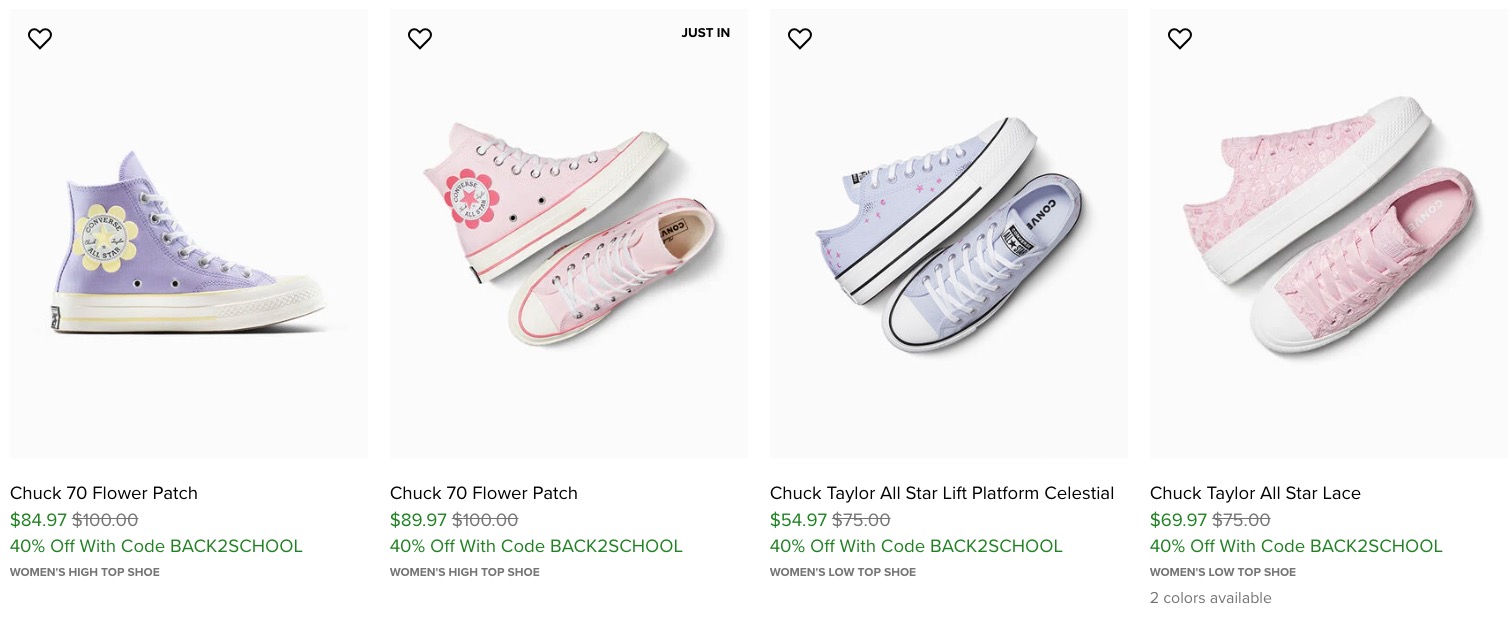Click Chuck Taylor All Star Lift Platform Celestial
The image size is (1510, 628).
click(942, 493)
